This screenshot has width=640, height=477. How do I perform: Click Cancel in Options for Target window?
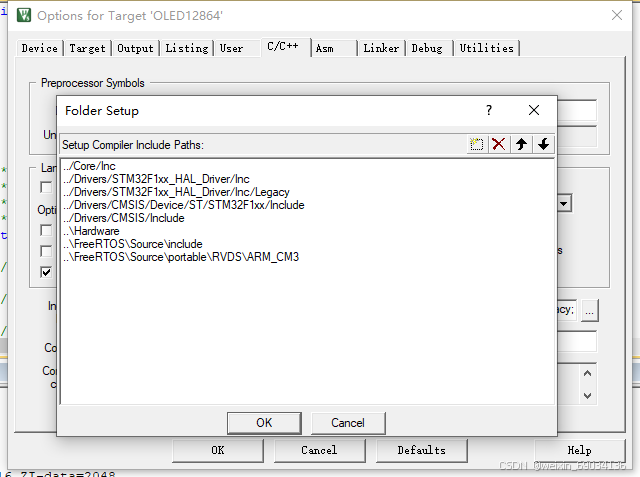pyautogui.click(x=319, y=450)
